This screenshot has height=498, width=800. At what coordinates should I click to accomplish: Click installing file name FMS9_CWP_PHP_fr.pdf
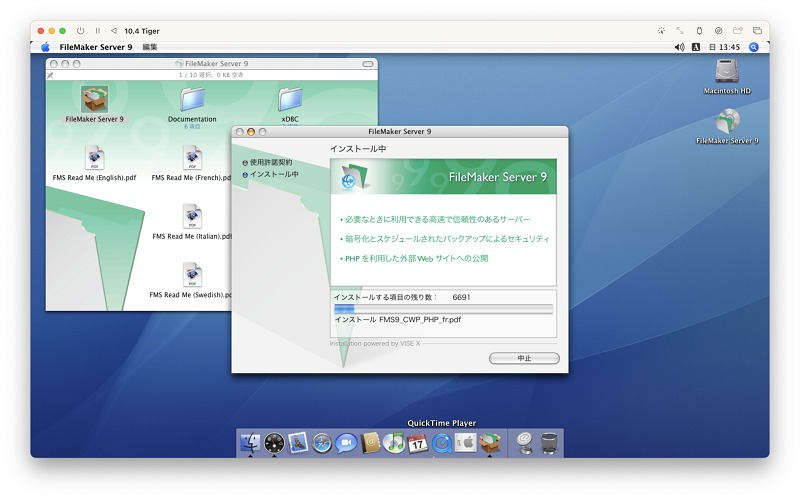[x=420, y=319]
